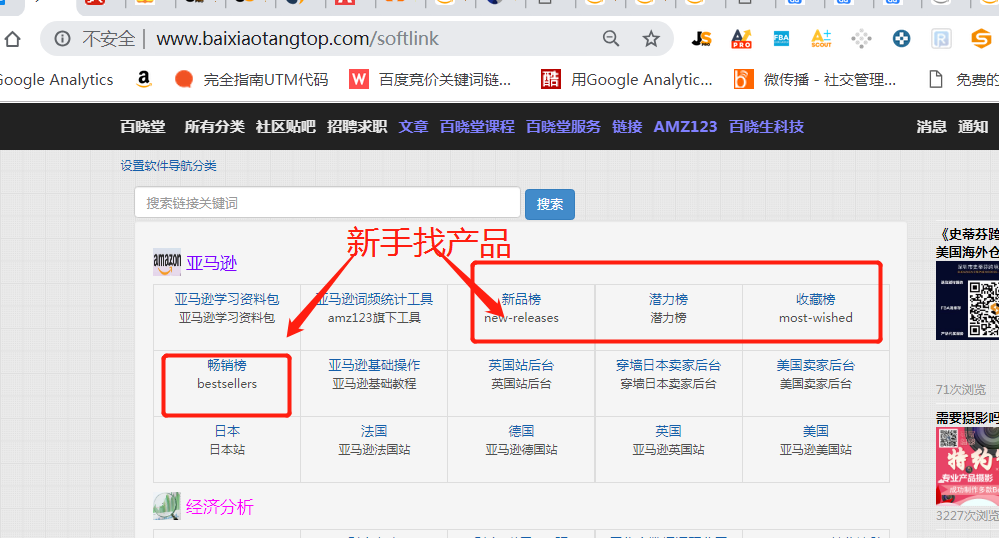
Task: Open the AZ PRO extension icon
Action: 741,39
